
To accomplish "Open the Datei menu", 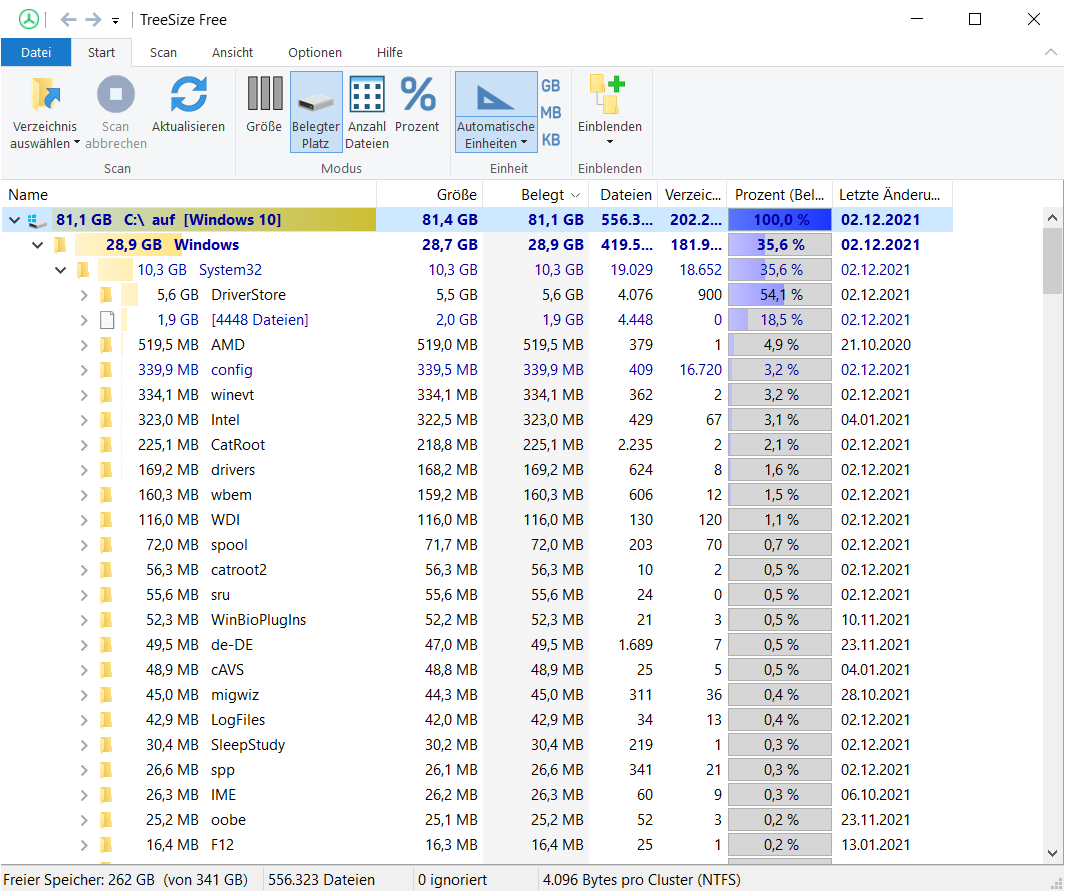I will (x=36, y=52).
